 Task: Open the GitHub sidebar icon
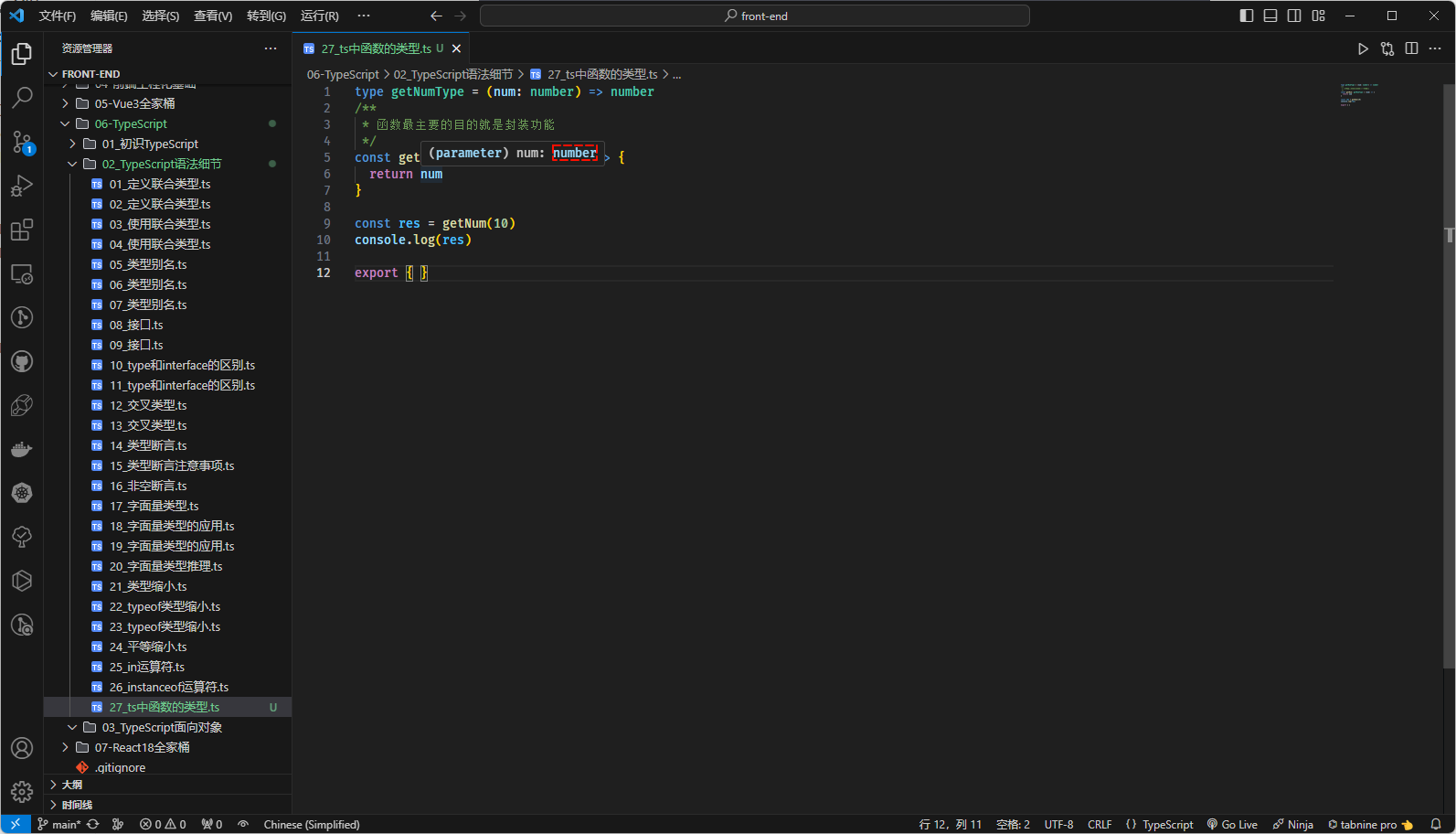click(22, 361)
